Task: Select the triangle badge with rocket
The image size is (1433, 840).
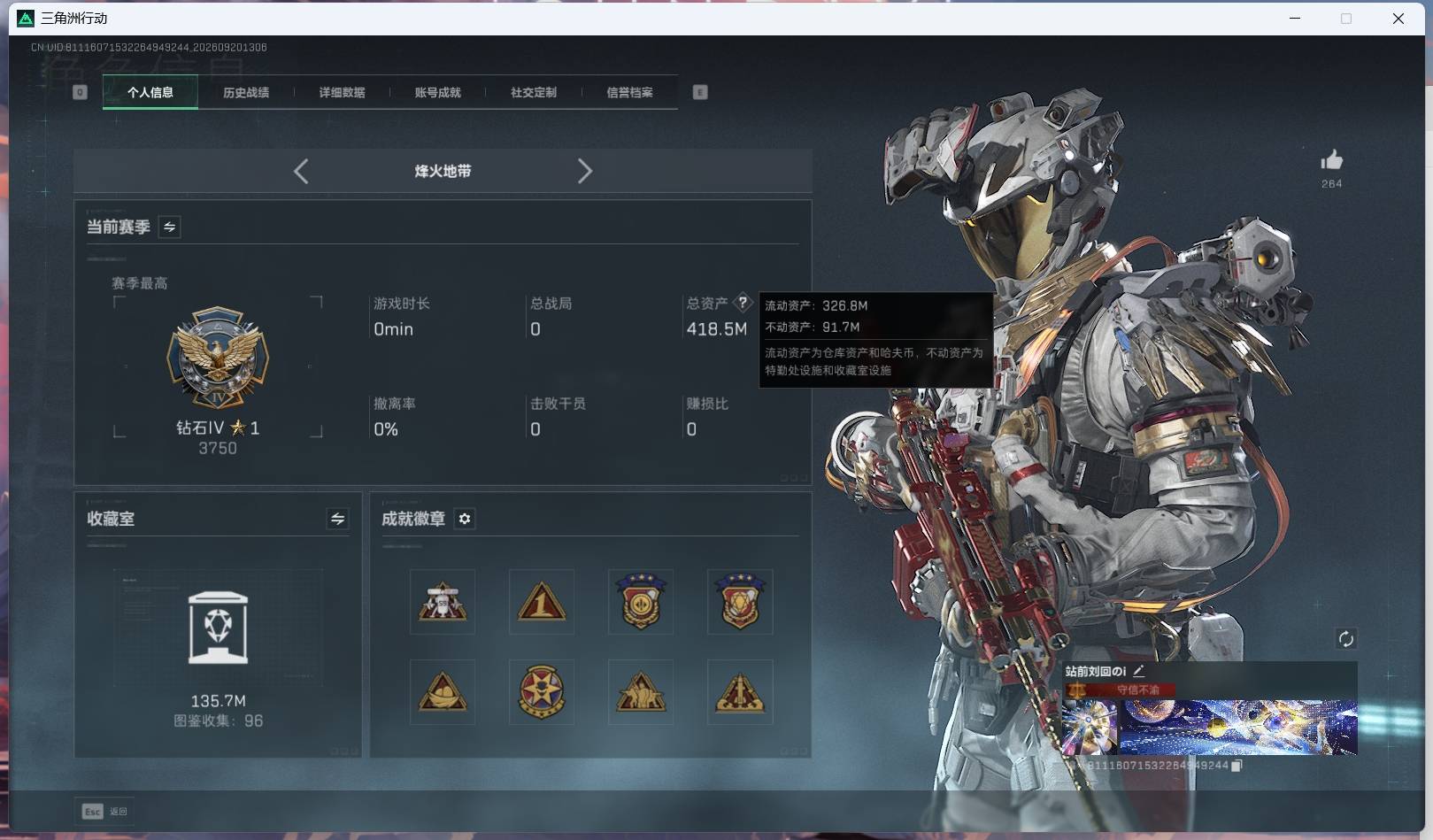Action: tap(740, 692)
